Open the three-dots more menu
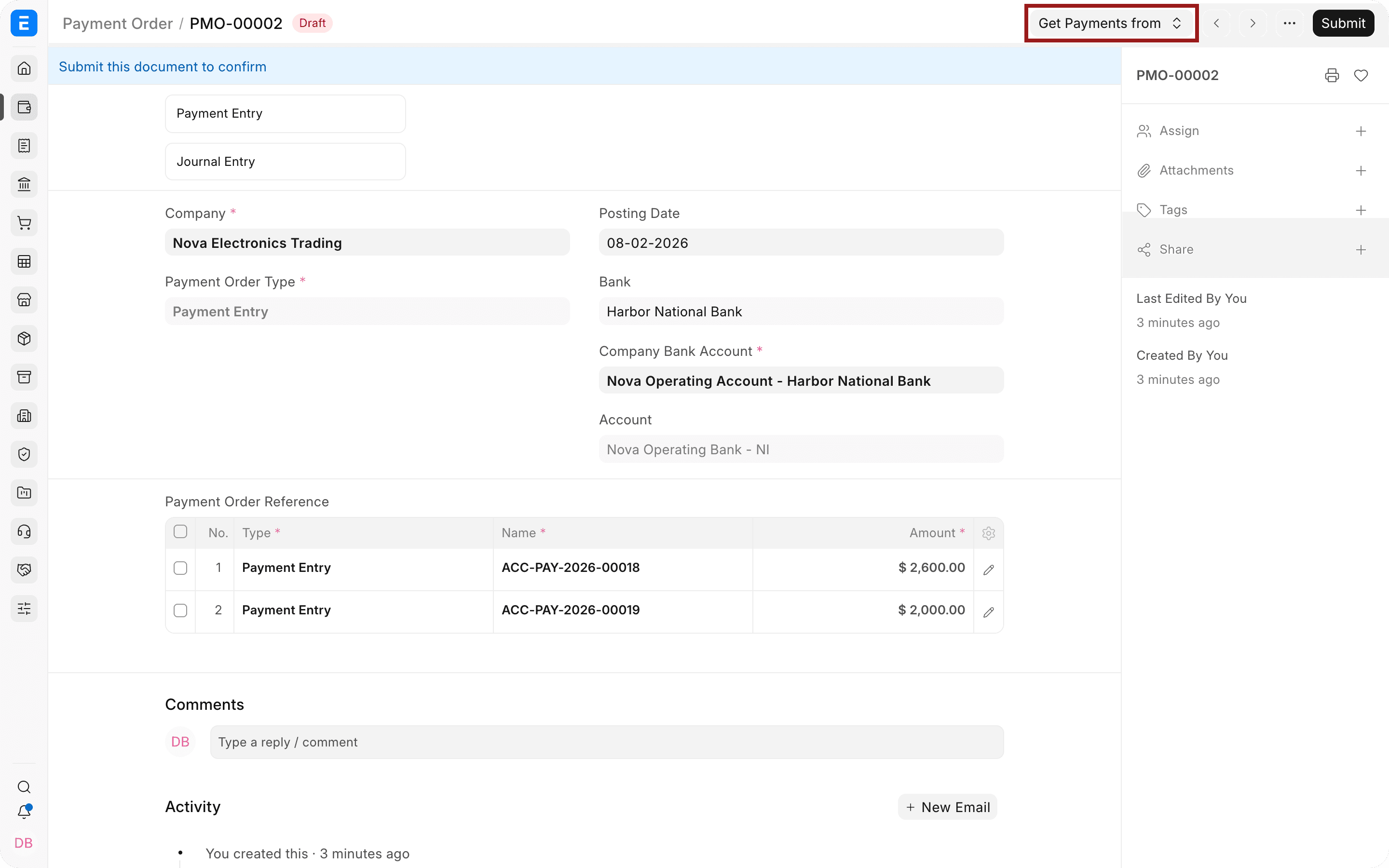The width and height of the screenshot is (1389, 868). tap(1290, 23)
